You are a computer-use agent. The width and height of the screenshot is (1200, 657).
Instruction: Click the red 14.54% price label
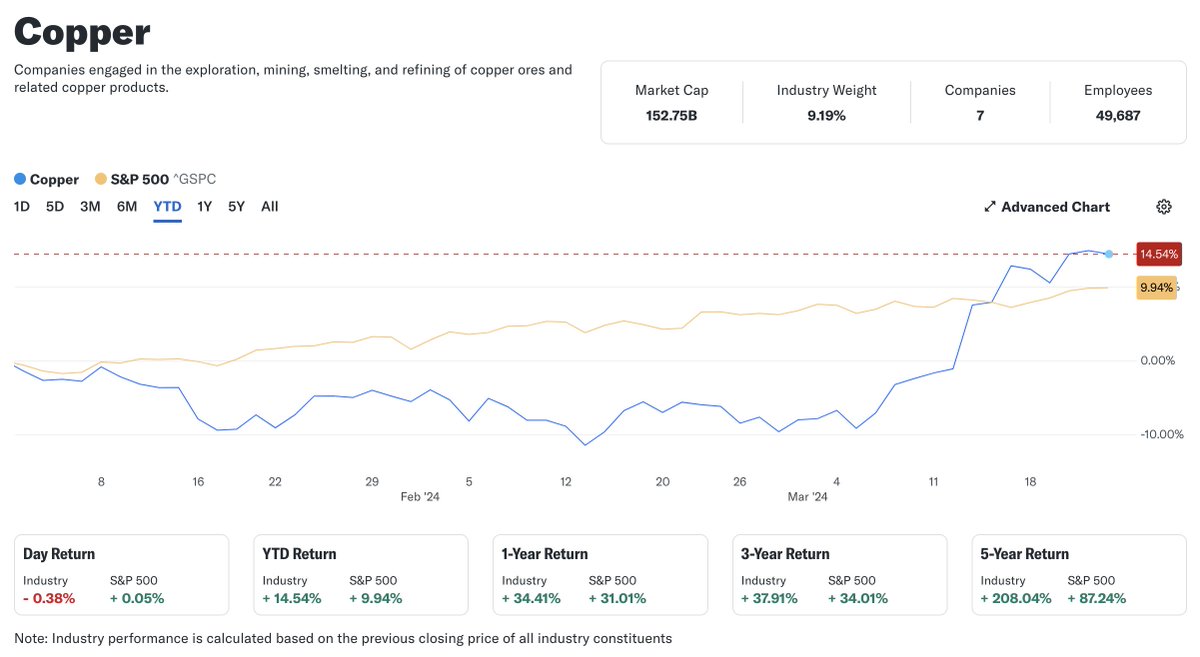[1159, 254]
